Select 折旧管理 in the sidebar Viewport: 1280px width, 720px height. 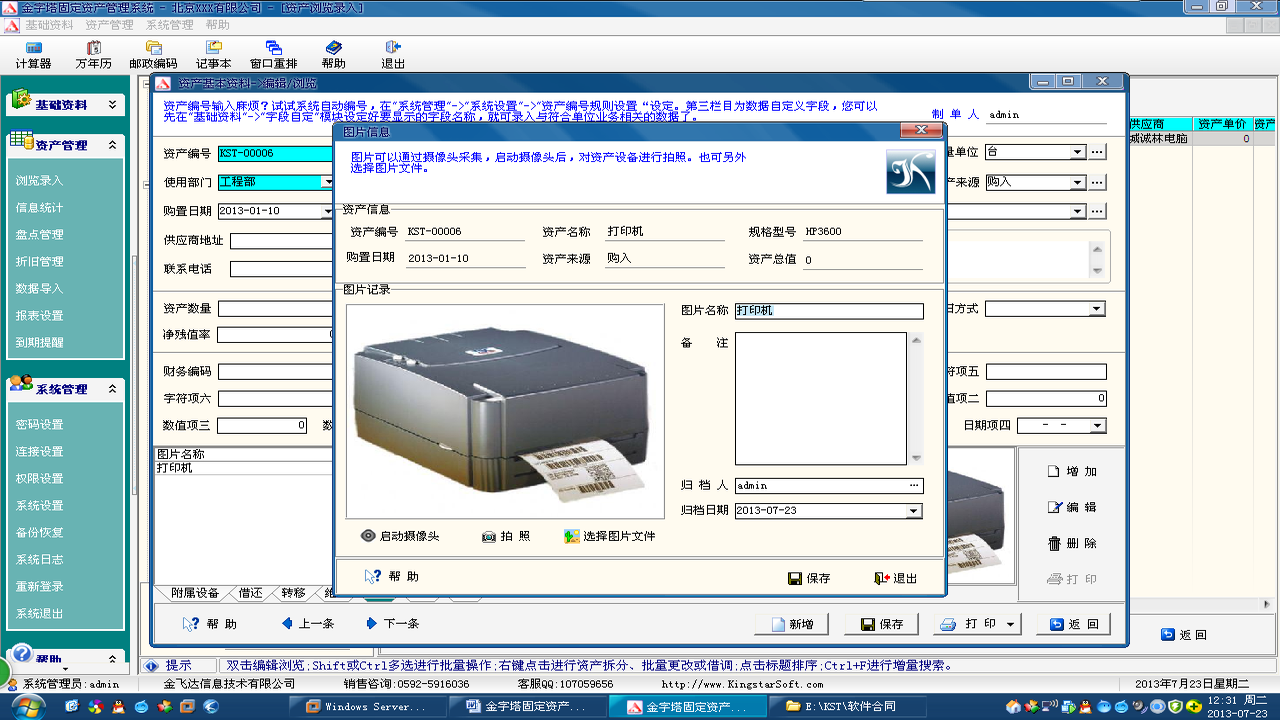click(40, 262)
